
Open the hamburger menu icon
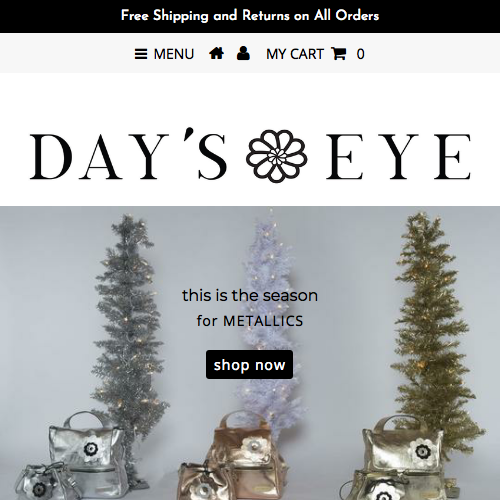click(x=141, y=54)
